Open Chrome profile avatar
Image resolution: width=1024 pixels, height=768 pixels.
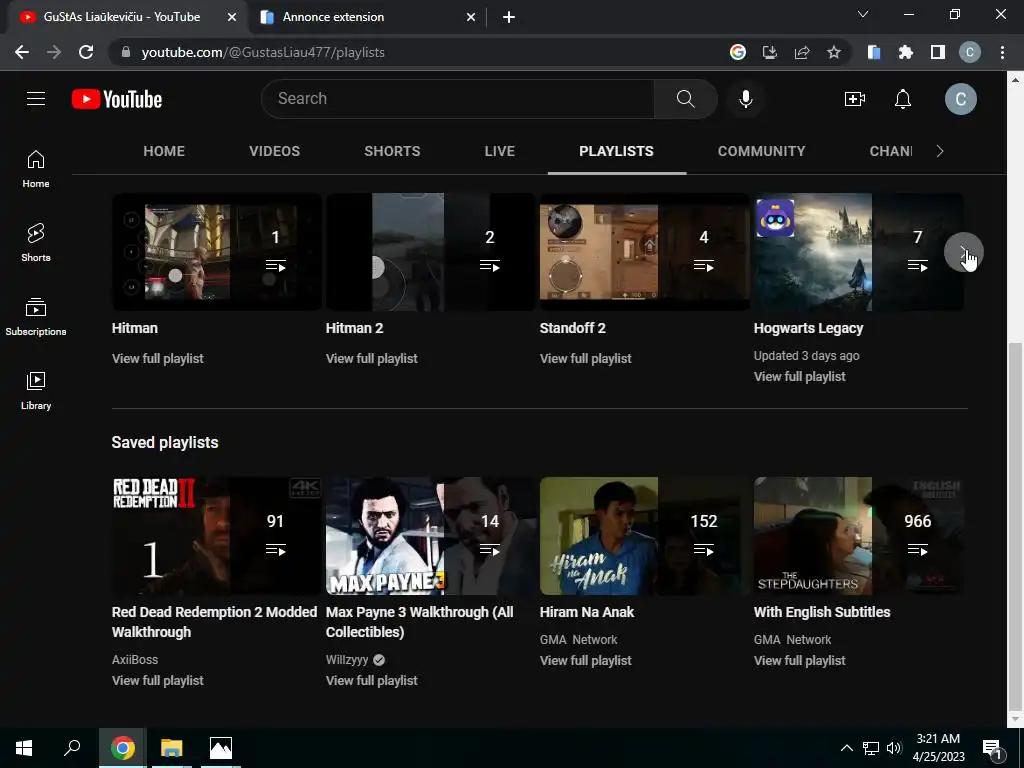970,52
